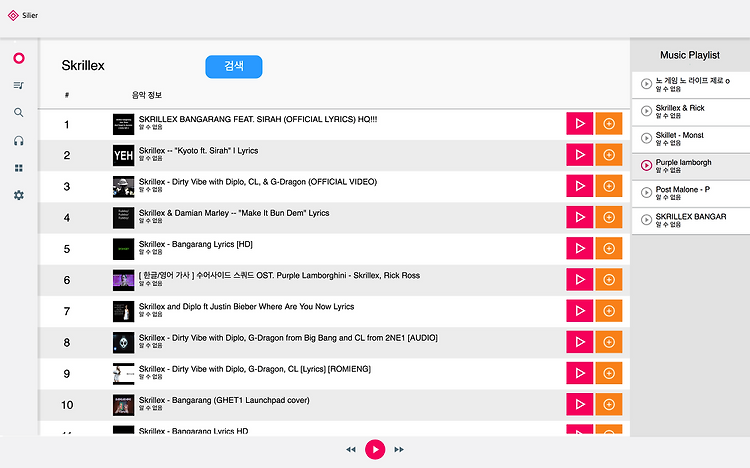Select title 'Skrillex - Bangarang Lyrics [HD]'
750x468 pixels.
click(196, 244)
